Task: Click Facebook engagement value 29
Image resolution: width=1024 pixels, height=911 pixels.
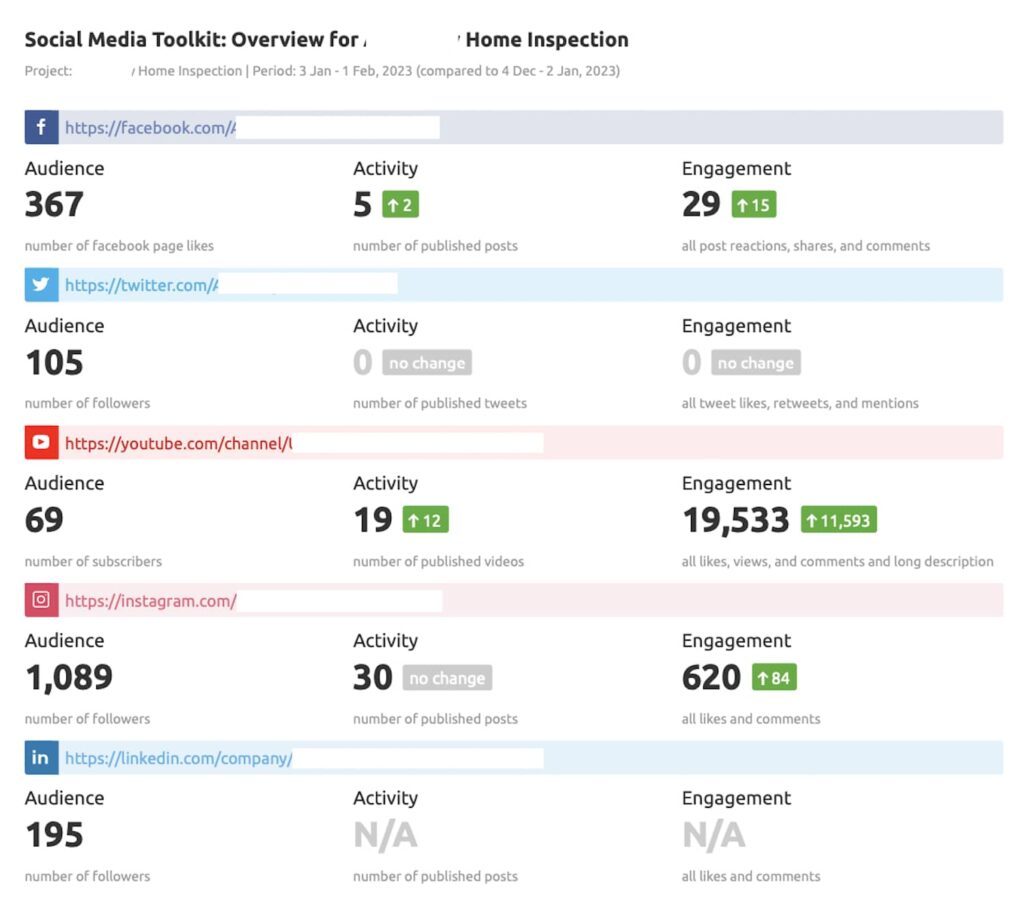Action: pyautogui.click(x=701, y=204)
